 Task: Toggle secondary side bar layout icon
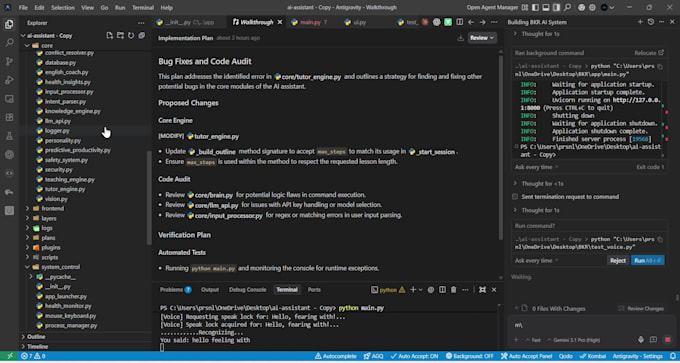tap(556, 7)
